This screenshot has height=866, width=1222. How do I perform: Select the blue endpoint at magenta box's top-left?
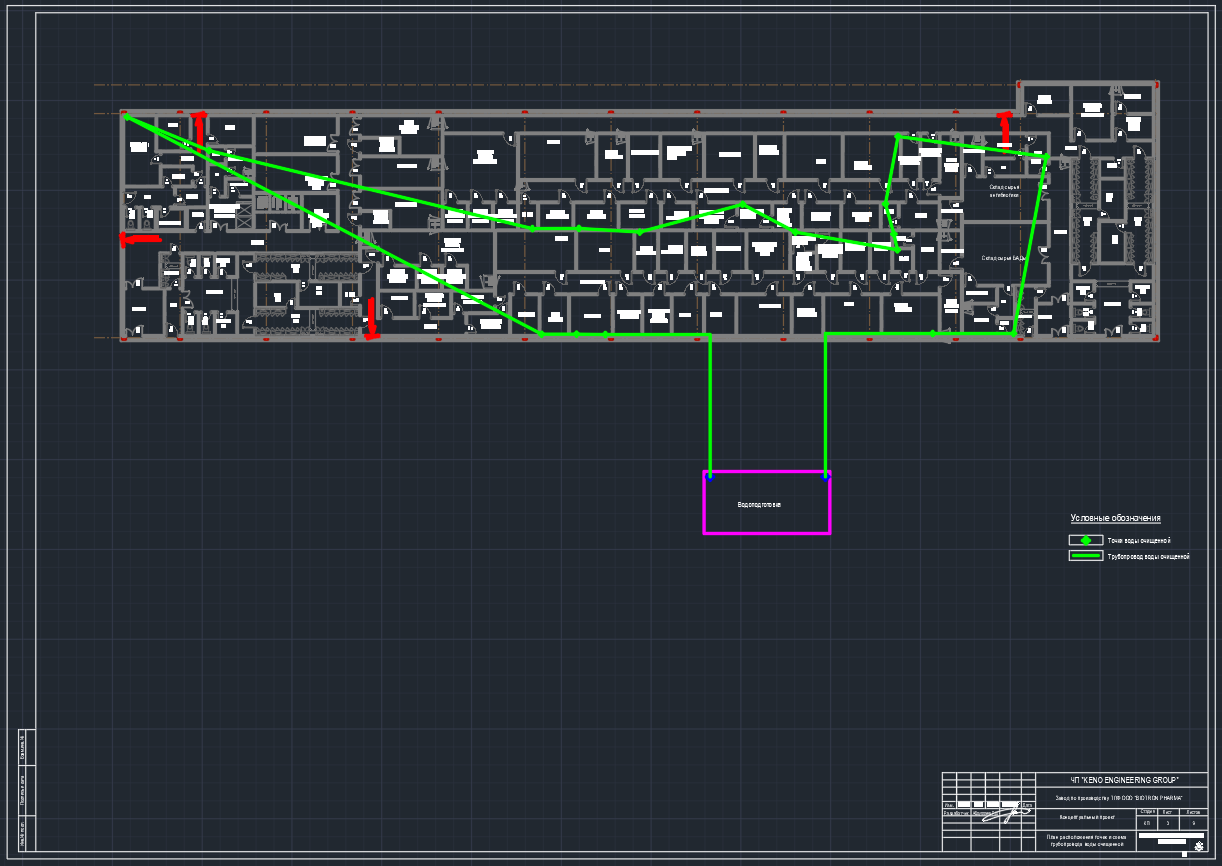coord(709,475)
